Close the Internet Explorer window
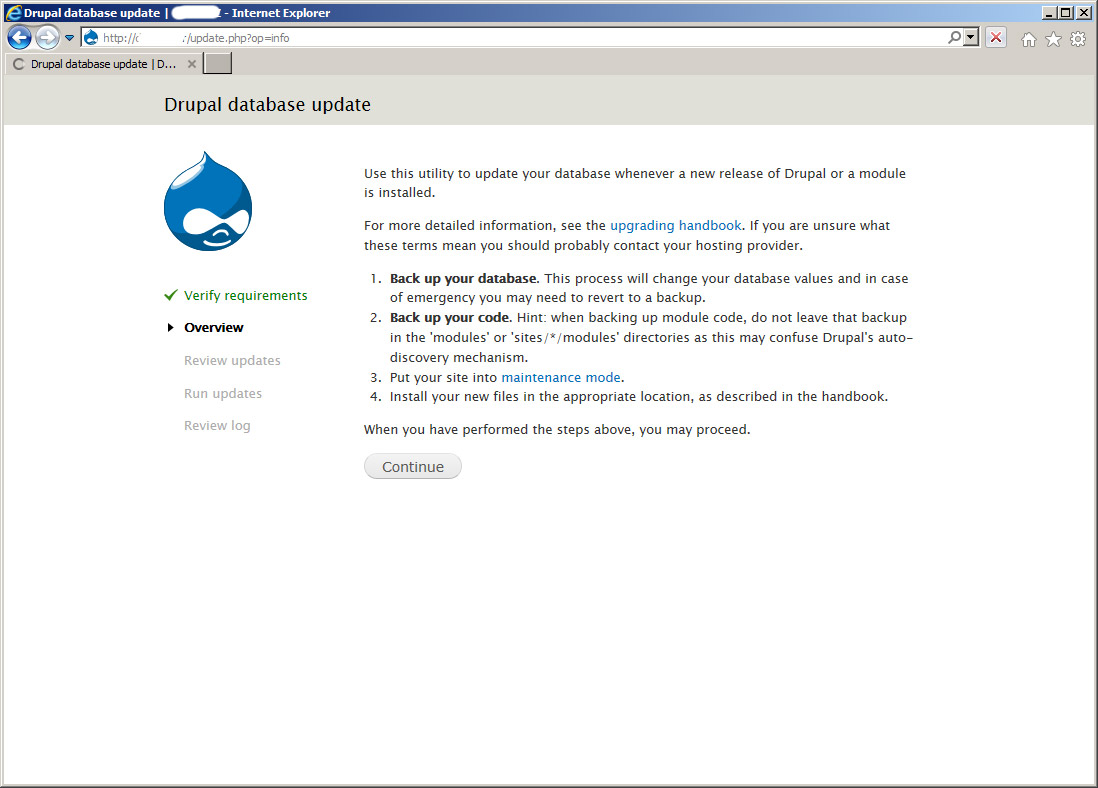The height and width of the screenshot is (788, 1098). (x=1083, y=13)
